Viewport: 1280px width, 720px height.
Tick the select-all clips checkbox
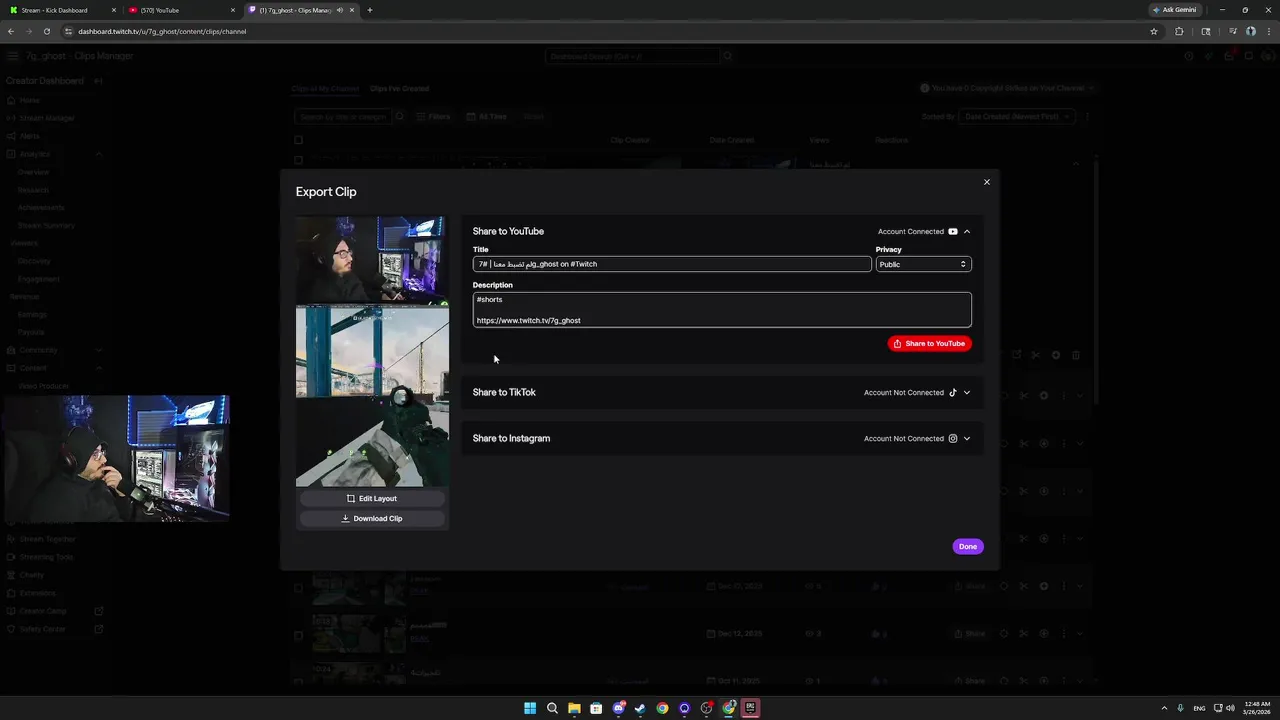click(x=298, y=140)
